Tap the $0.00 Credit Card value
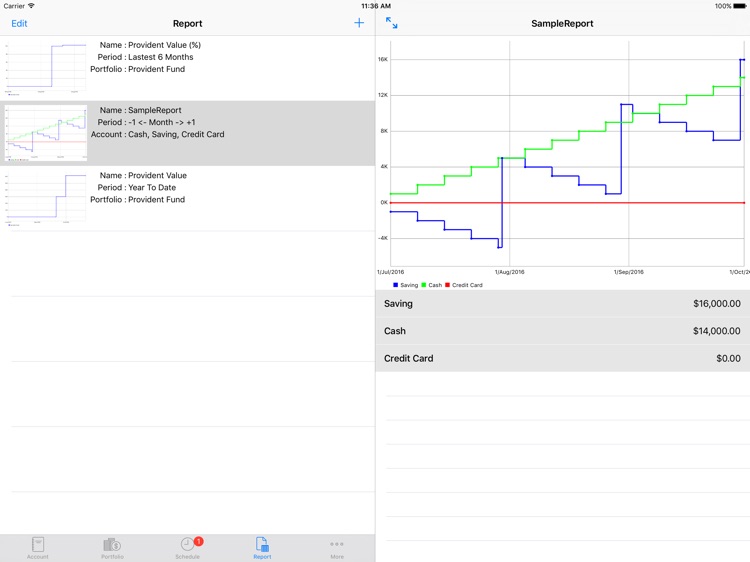 pyautogui.click(x=728, y=358)
